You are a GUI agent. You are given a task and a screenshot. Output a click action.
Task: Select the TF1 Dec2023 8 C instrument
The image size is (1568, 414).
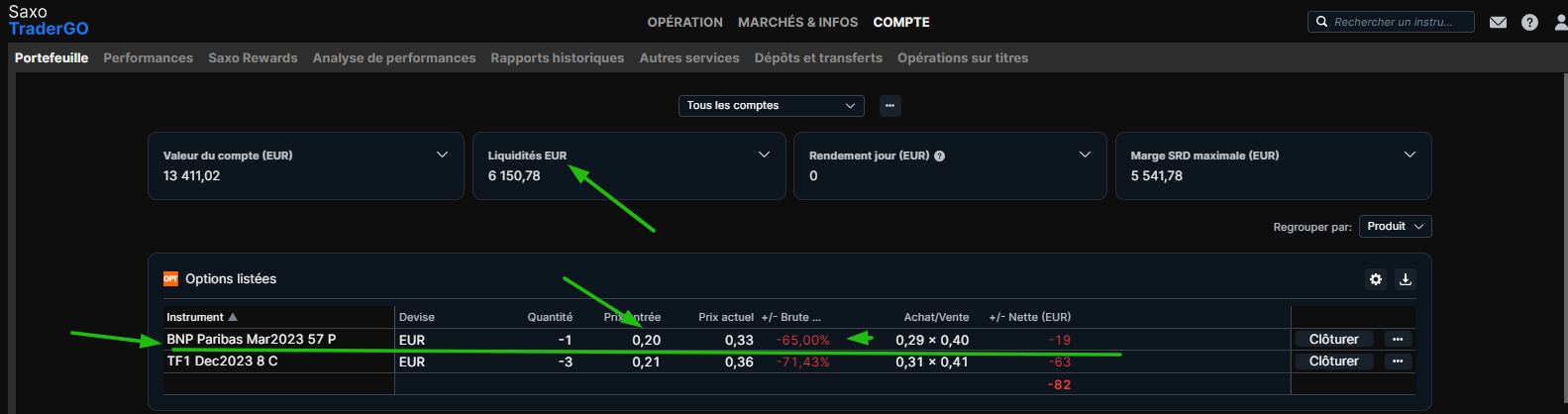(222, 361)
